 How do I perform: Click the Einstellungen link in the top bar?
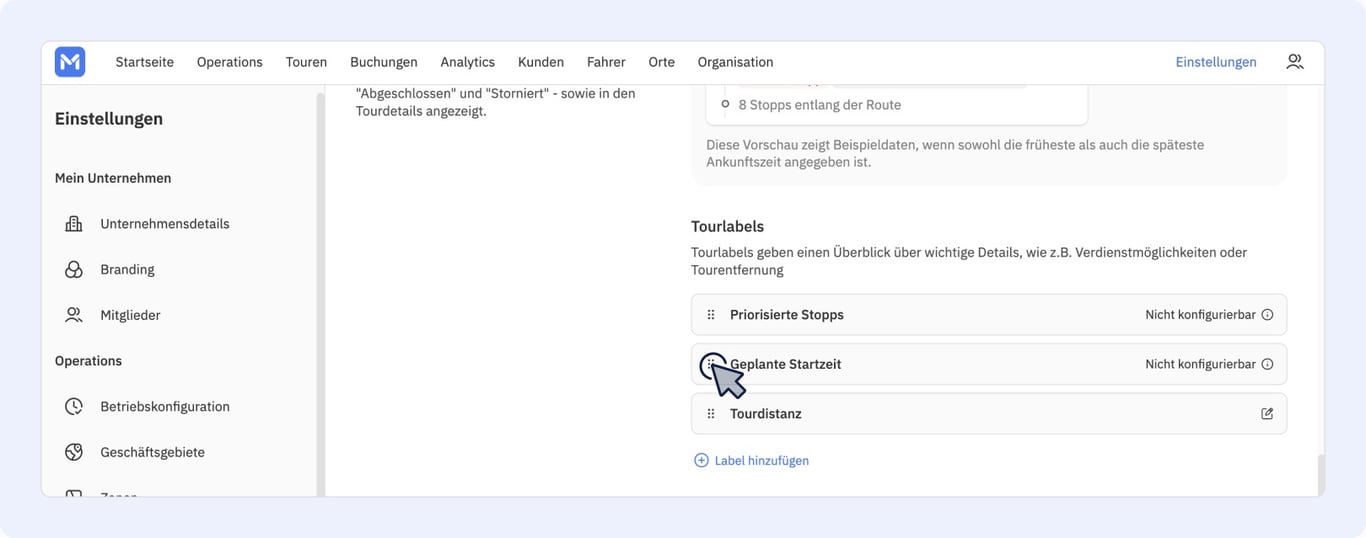click(1216, 62)
